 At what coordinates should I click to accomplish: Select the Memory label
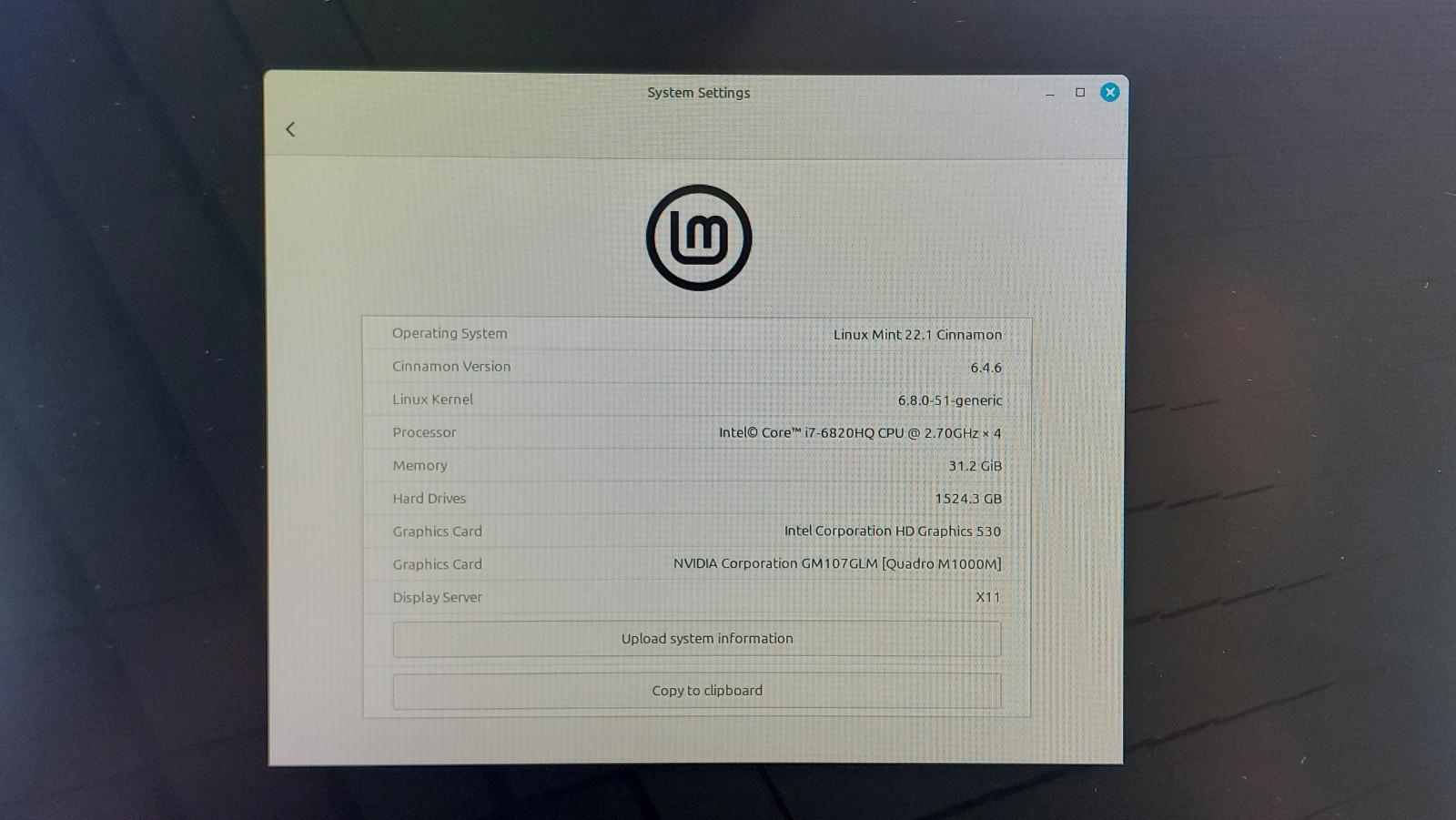(420, 465)
